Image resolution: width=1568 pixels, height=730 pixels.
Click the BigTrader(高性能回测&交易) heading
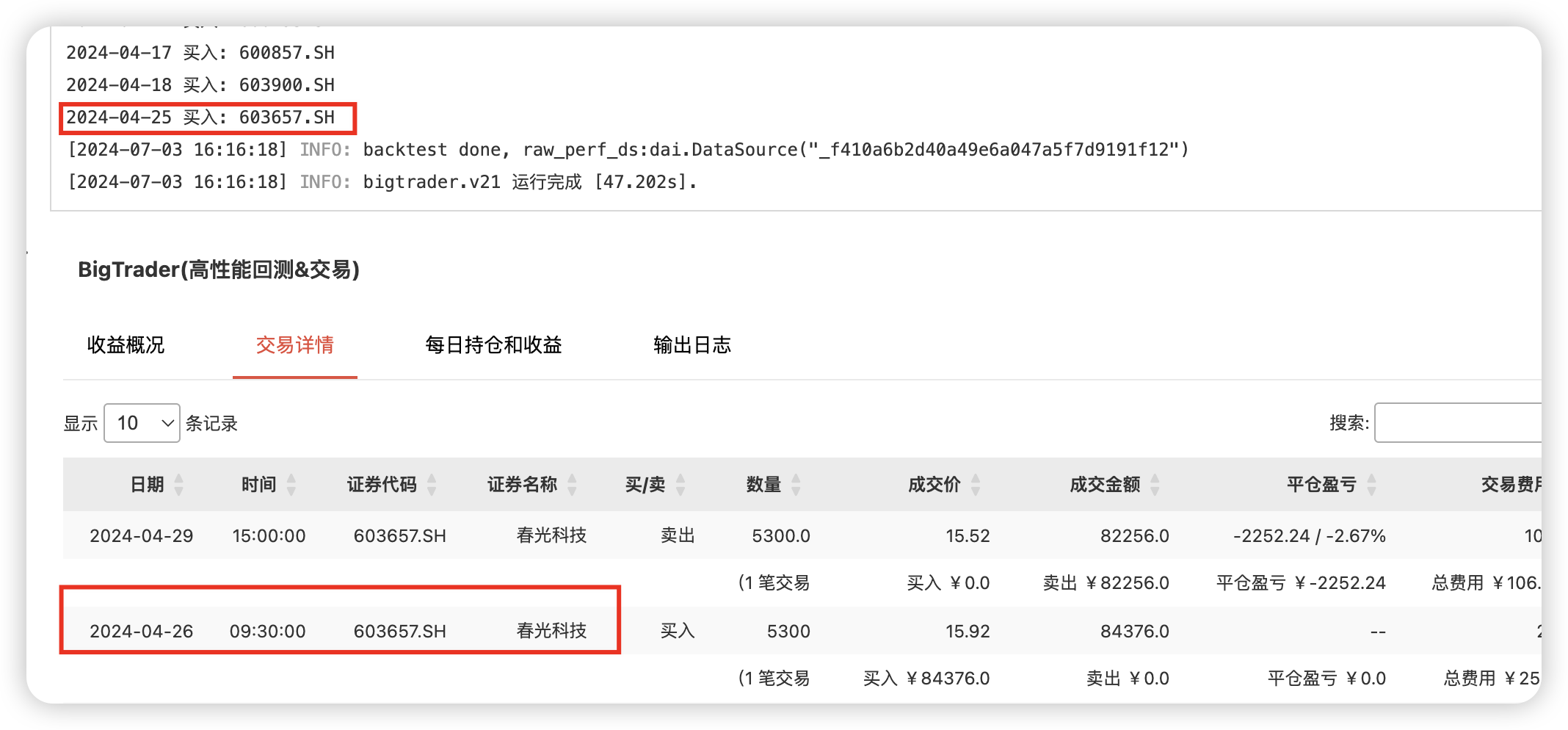219,270
